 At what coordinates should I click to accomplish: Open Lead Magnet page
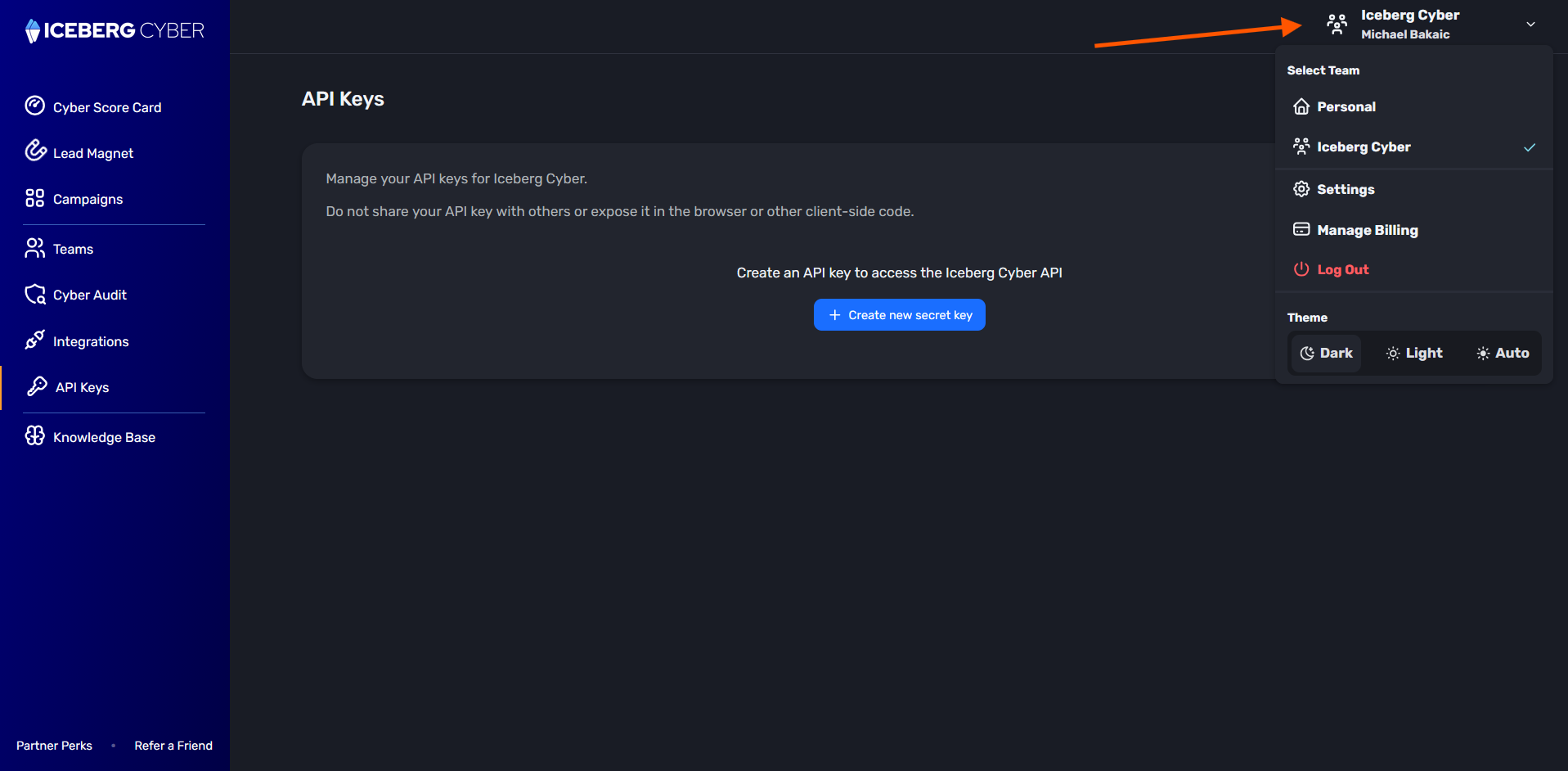click(93, 153)
